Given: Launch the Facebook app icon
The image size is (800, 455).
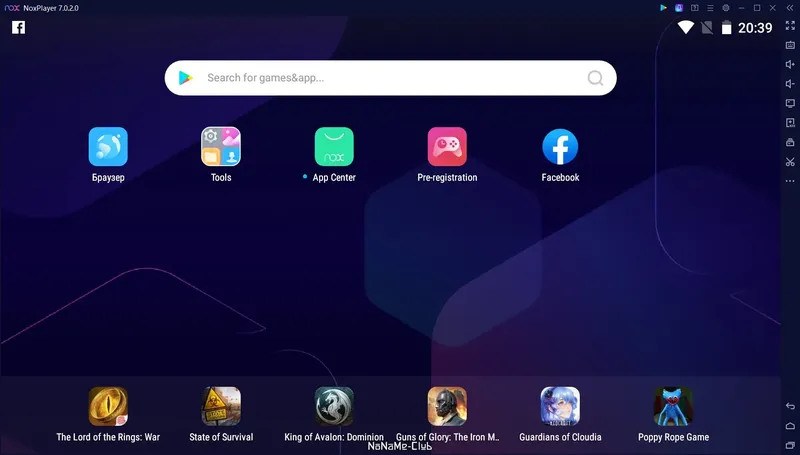Looking at the screenshot, I should 560,147.
